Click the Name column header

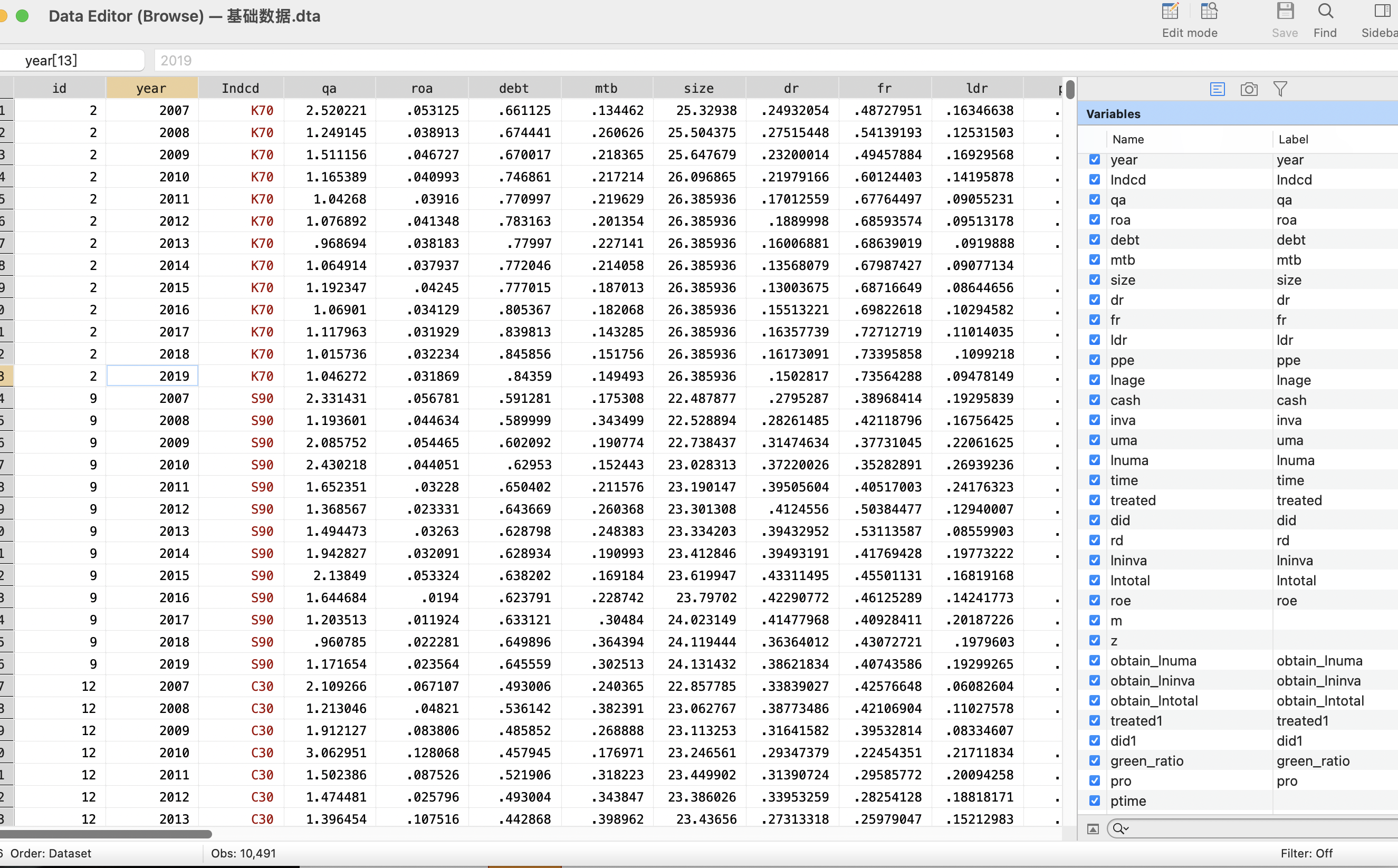coord(1128,140)
